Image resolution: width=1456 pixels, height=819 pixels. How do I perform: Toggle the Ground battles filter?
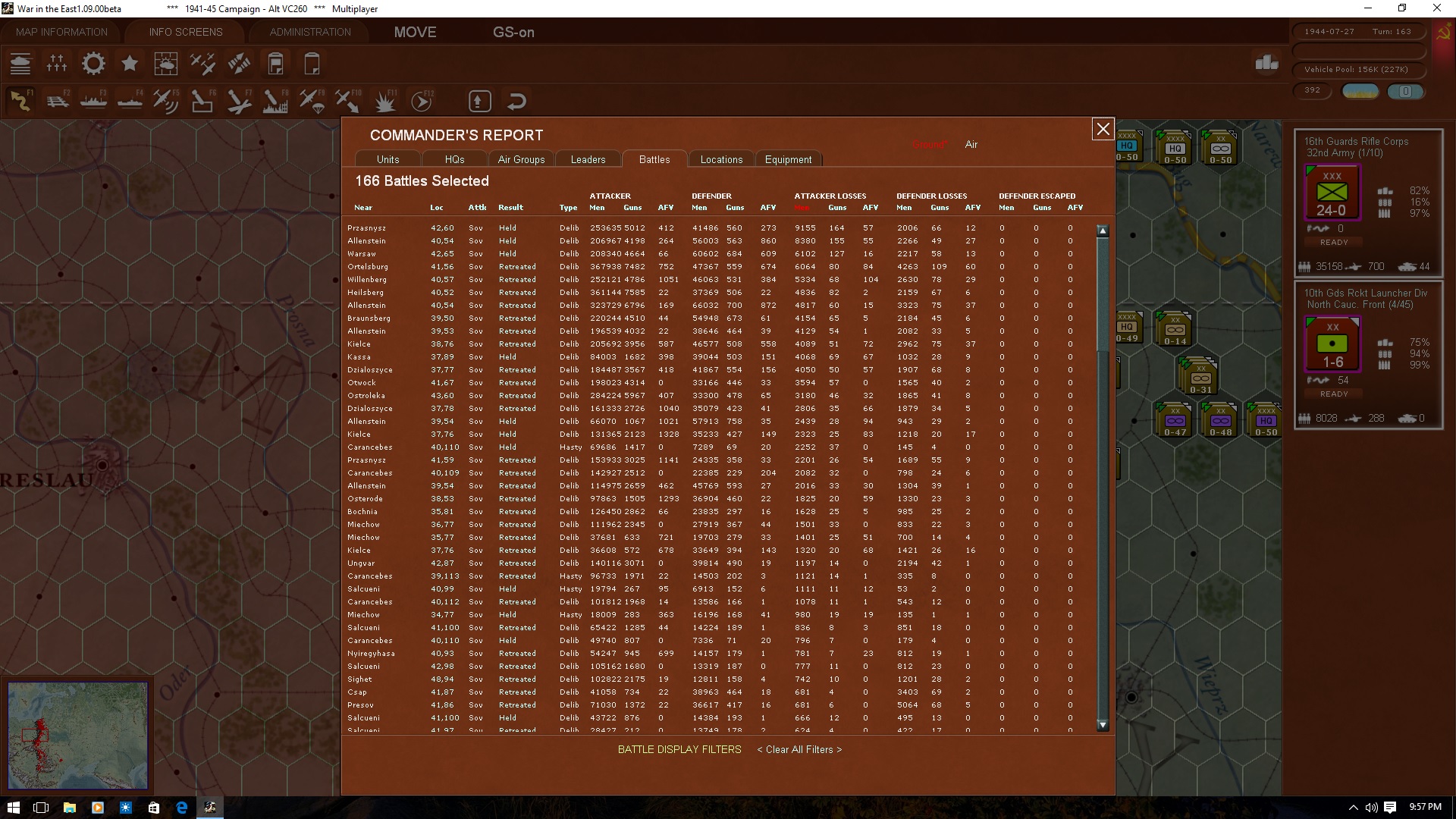point(929,144)
